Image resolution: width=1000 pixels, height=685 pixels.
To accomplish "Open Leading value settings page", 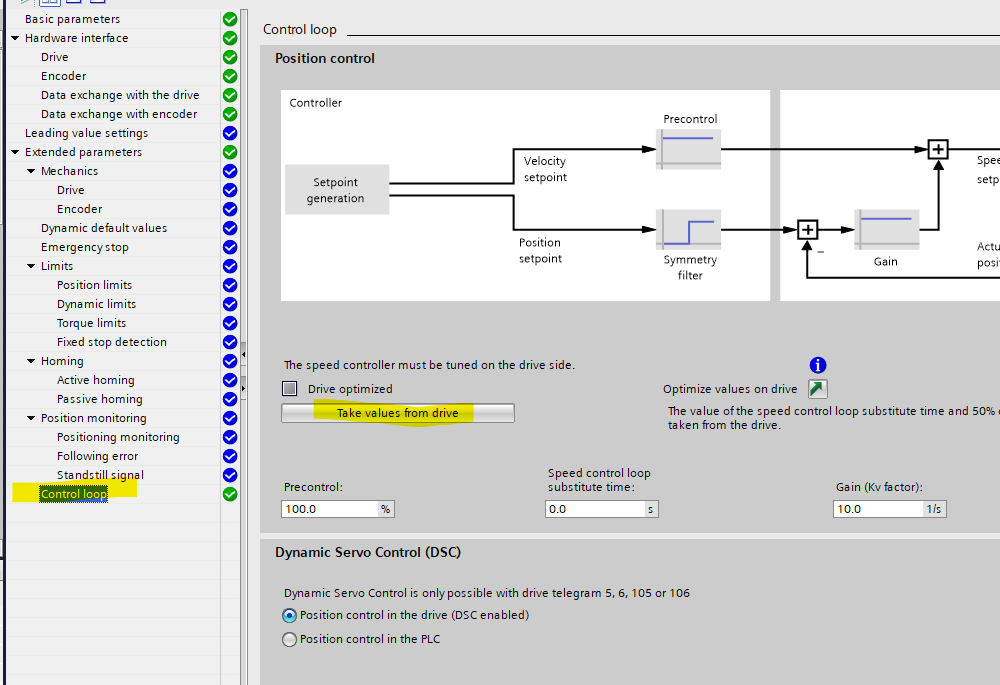I will pyautogui.click(x=86, y=133).
